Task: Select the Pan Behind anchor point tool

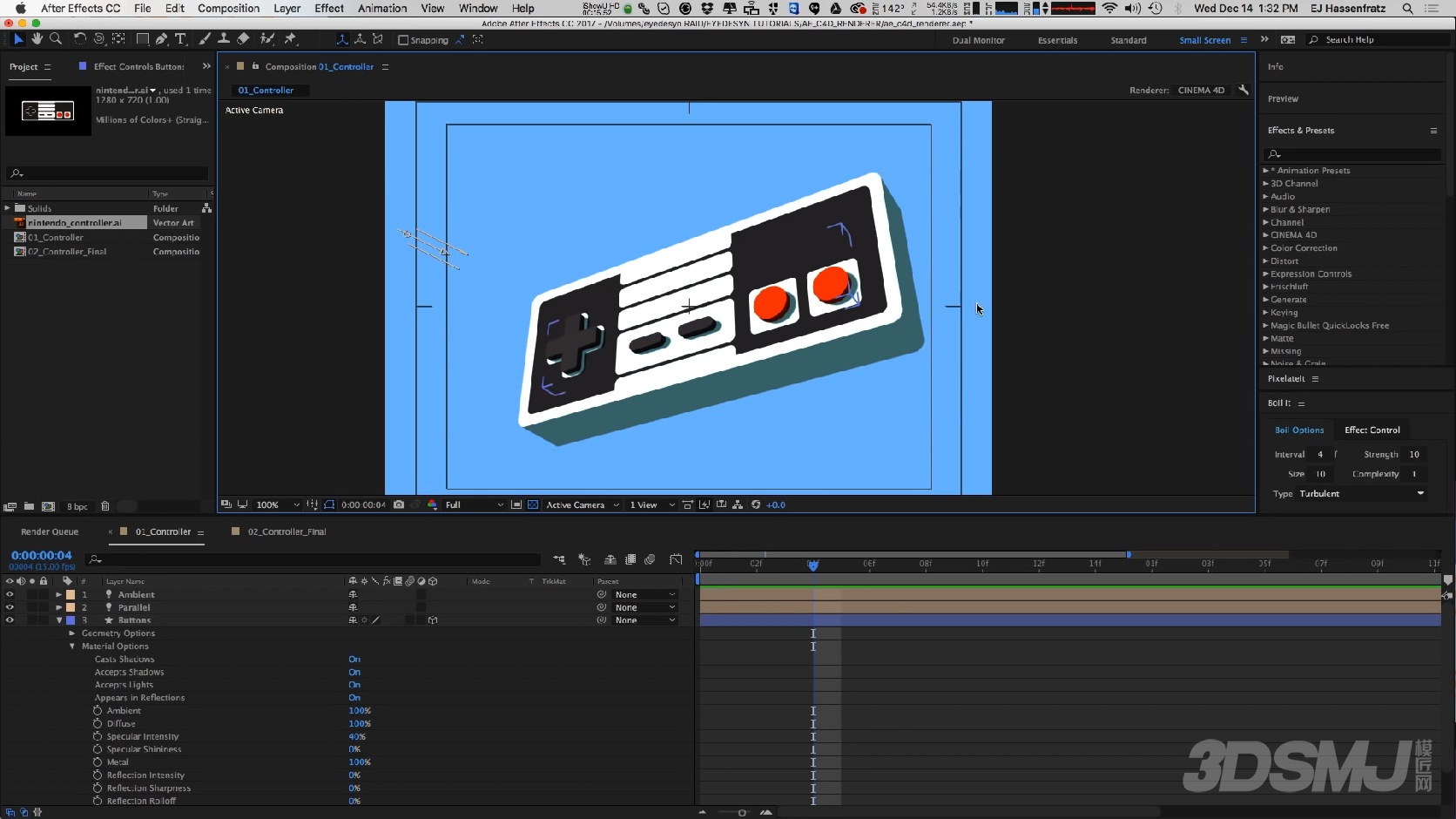Action: coord(118,39)
